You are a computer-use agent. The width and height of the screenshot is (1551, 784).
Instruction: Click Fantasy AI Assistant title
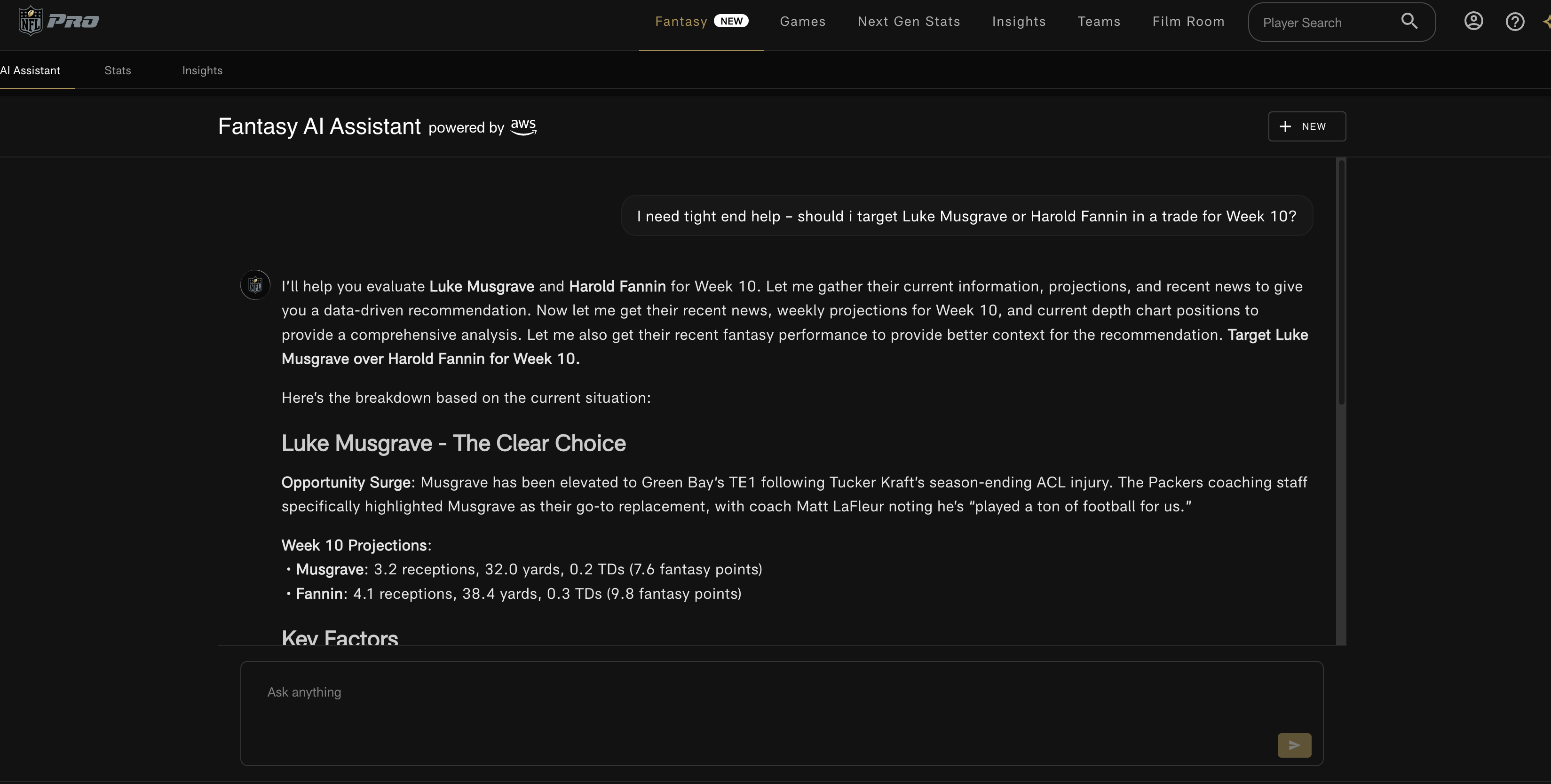tap(319, 126)
